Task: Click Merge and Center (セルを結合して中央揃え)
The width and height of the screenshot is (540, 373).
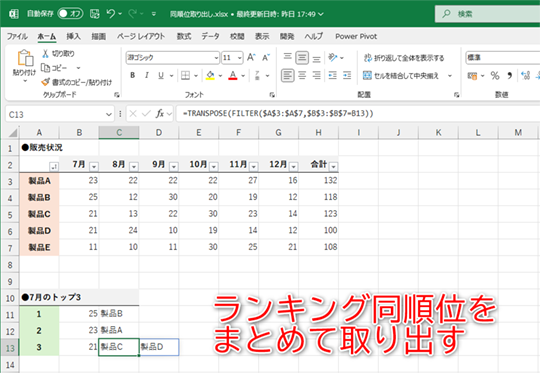Action: click(401, 75)
